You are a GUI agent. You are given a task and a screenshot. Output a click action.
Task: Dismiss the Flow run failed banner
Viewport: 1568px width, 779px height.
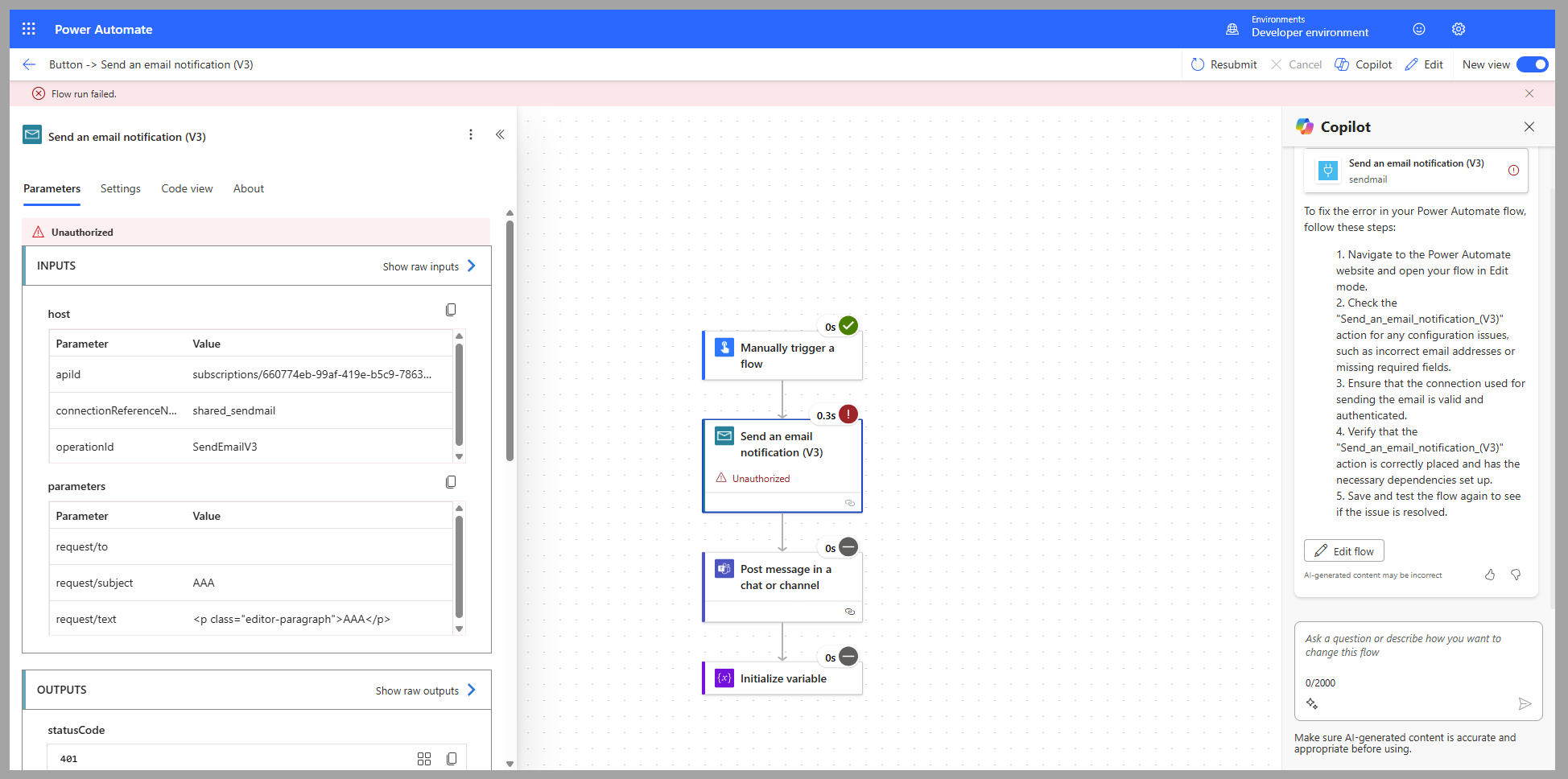[1529, 93]
